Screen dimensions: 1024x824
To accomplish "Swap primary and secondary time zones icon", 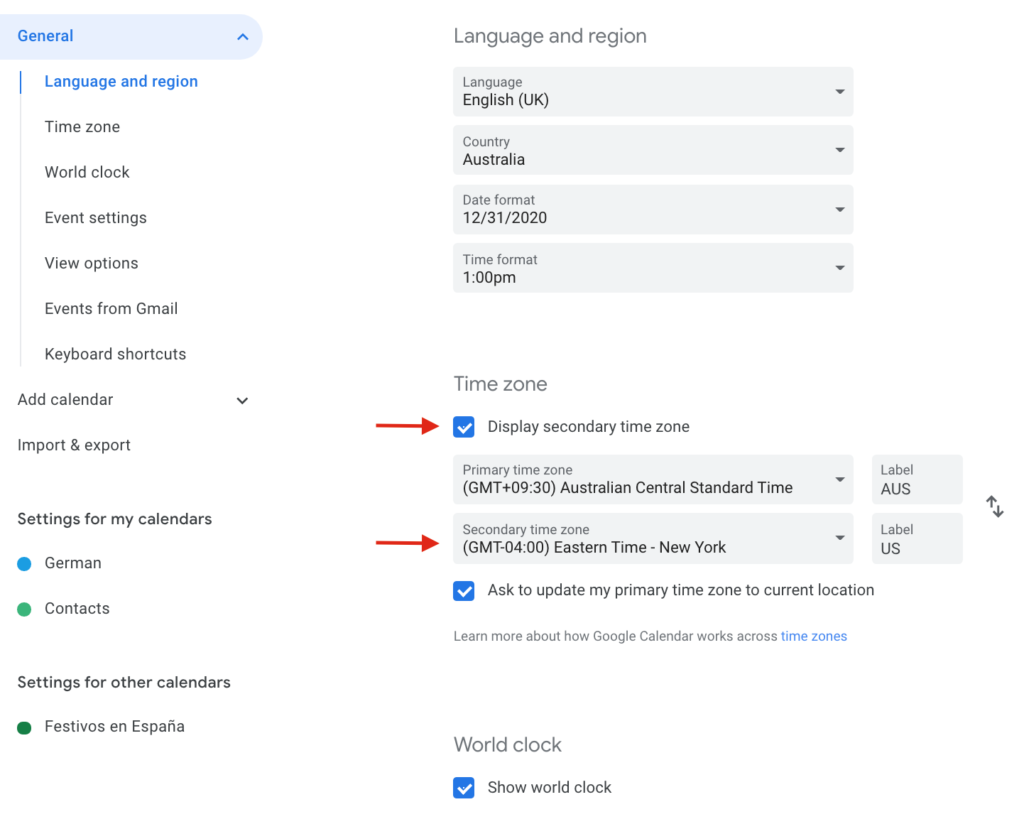I will (994, 506).
